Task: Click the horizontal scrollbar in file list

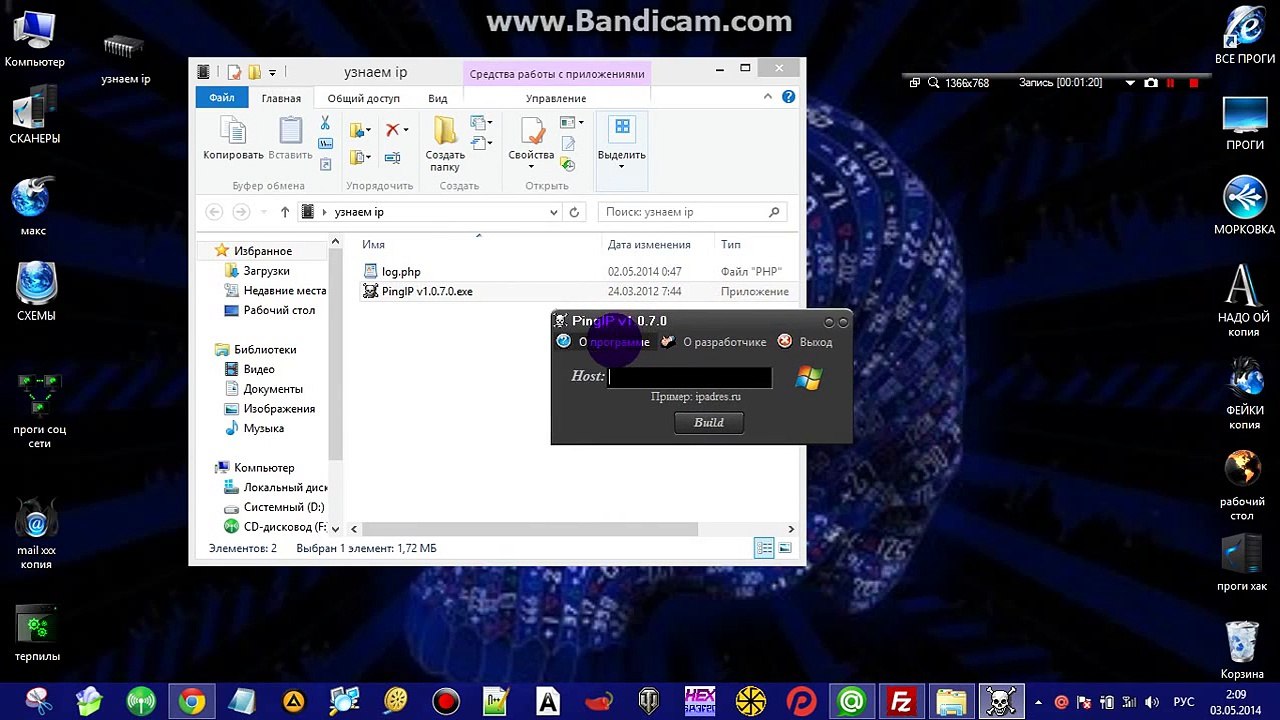Action: [x=530, y=529]
